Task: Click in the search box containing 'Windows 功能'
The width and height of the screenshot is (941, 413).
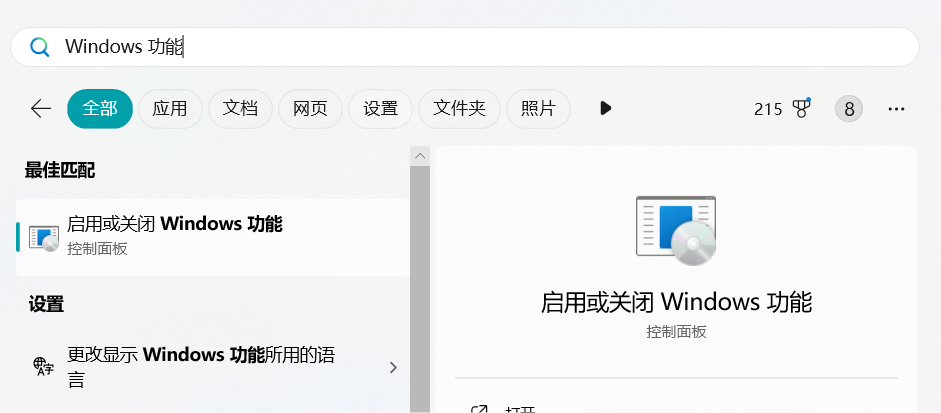Action: point(464,47)
